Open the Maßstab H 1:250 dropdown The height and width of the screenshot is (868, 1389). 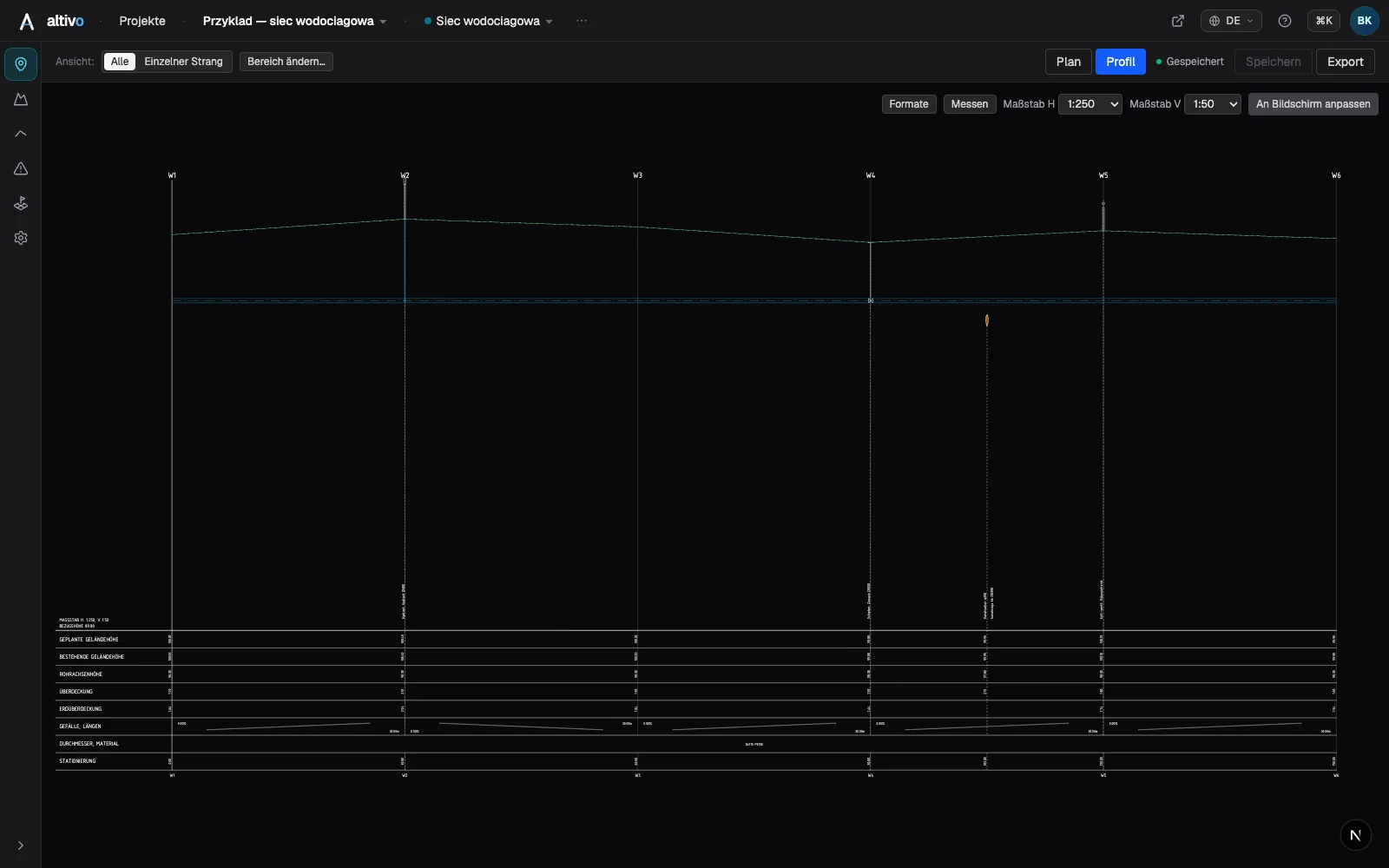click(1090, 104)
